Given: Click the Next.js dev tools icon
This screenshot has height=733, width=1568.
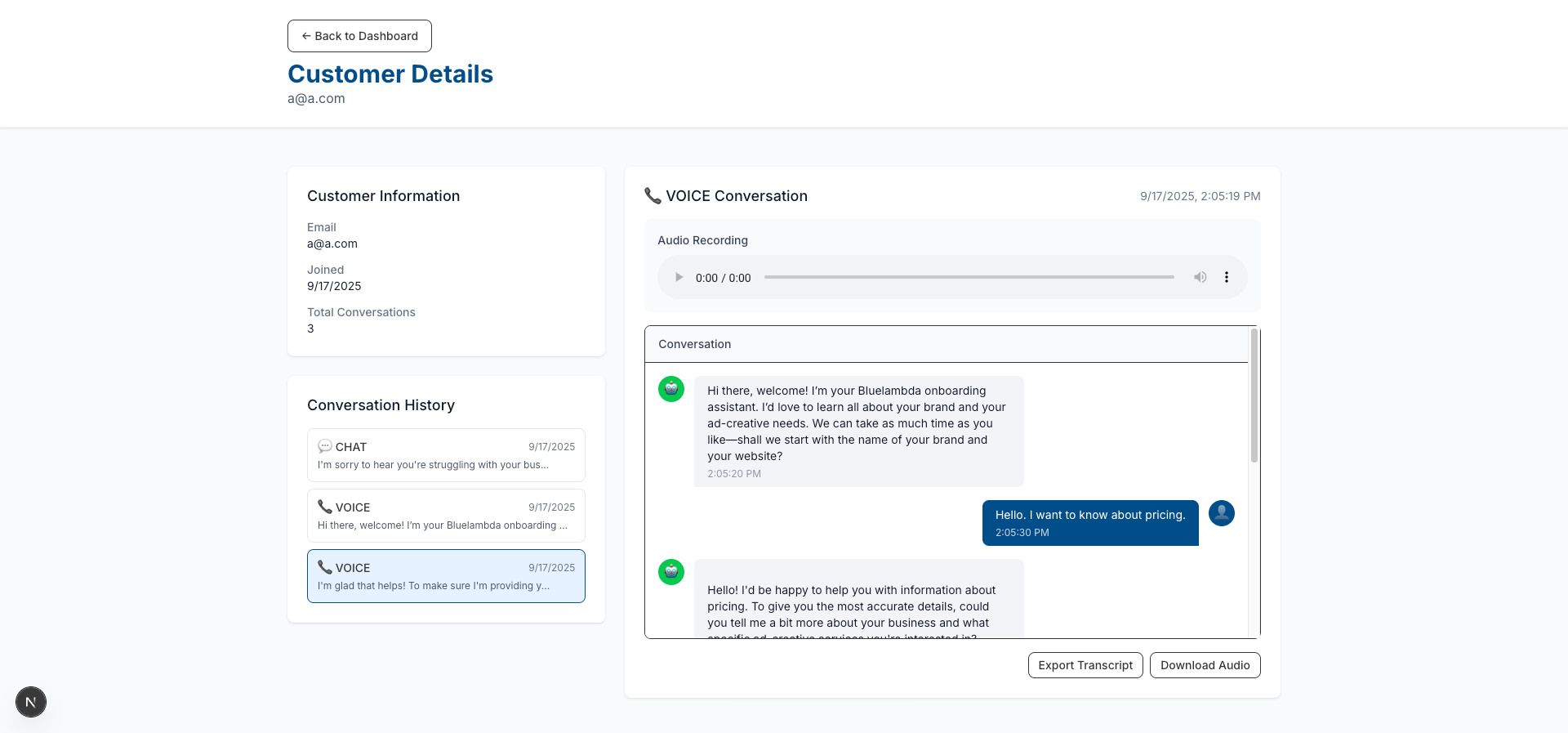Looking at the screenshot, I should (x=31, y=702).
